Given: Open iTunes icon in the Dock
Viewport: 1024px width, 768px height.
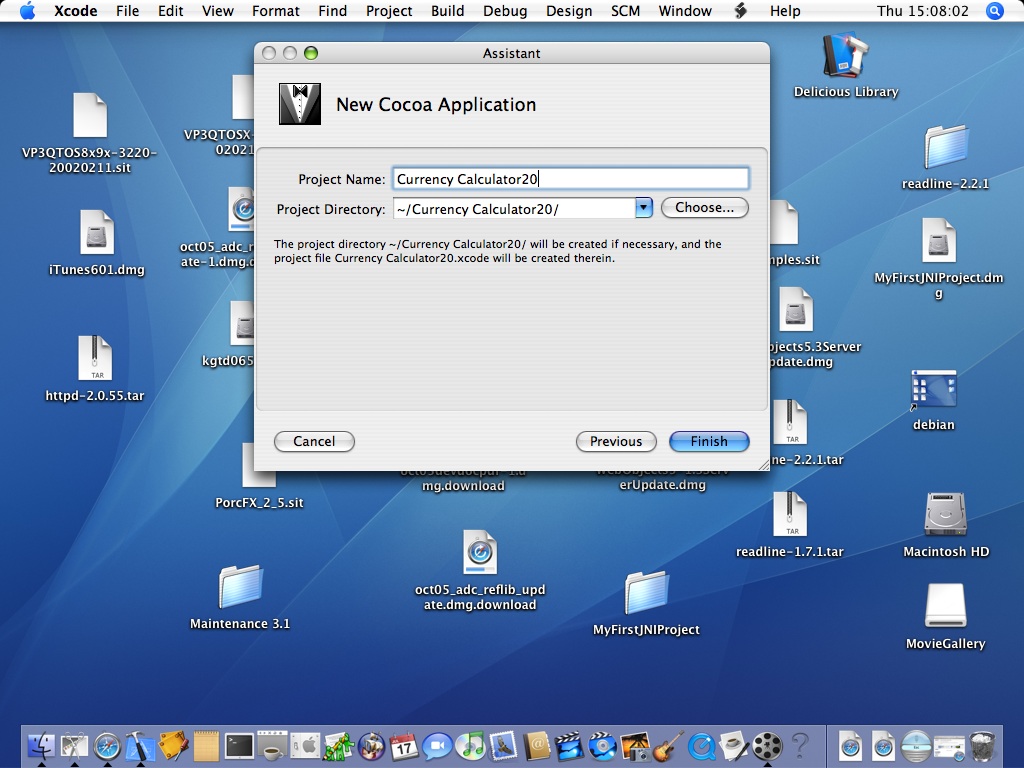Looking at the screenshot, I should pos(470,746).
